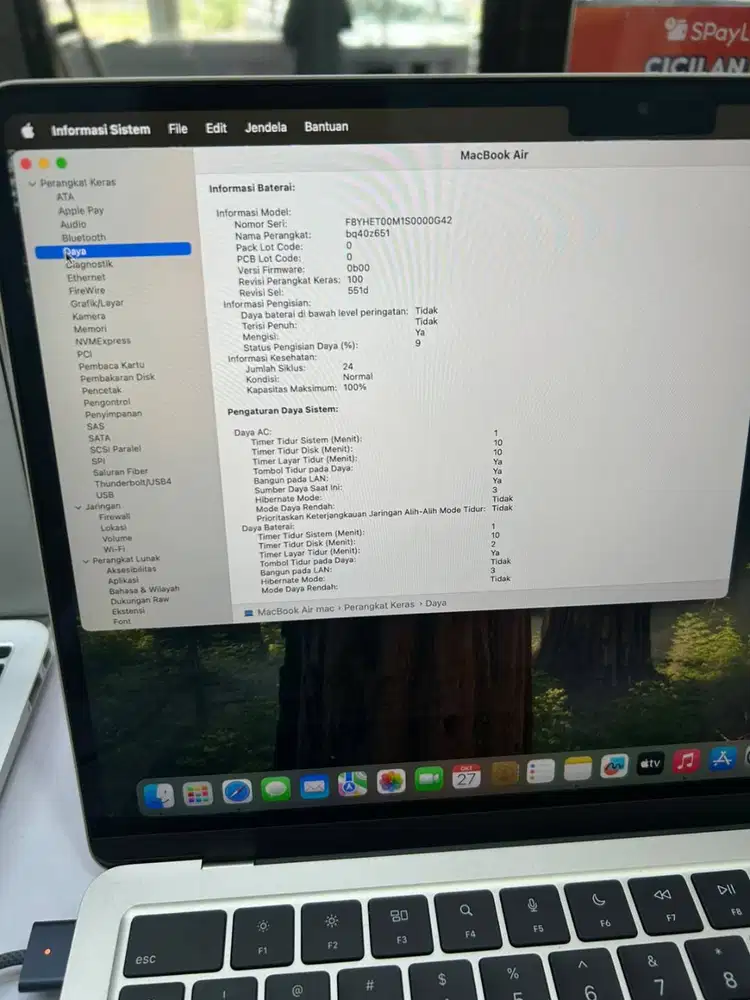Open Apple TV from the Dock
The height and width of the screenshot is (1000, 750).
[x=650, y=763]
